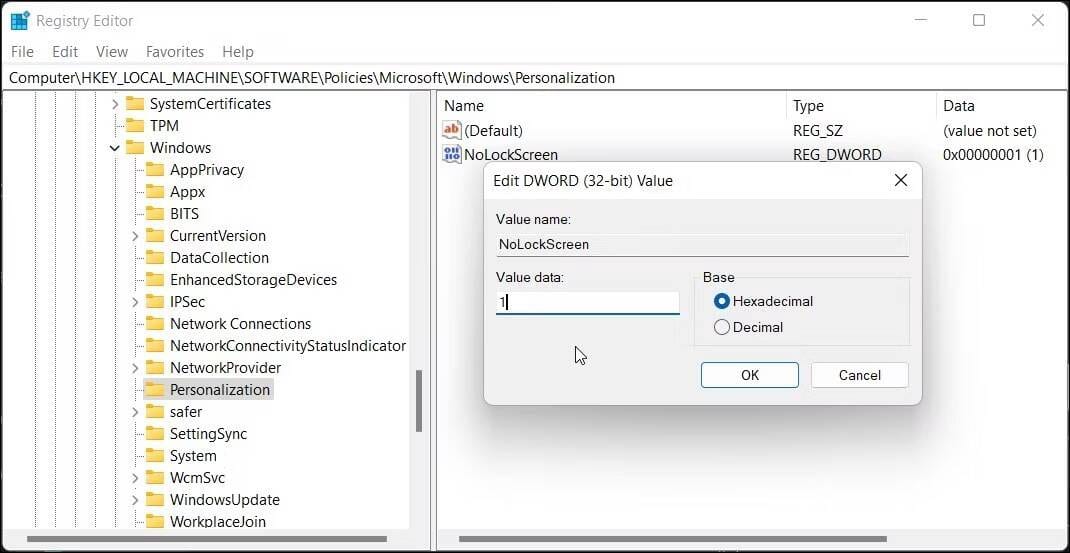Screen dimensions: 1070x553
Task: Select the Personalization tree item label
Action: [x=220, y=390]
